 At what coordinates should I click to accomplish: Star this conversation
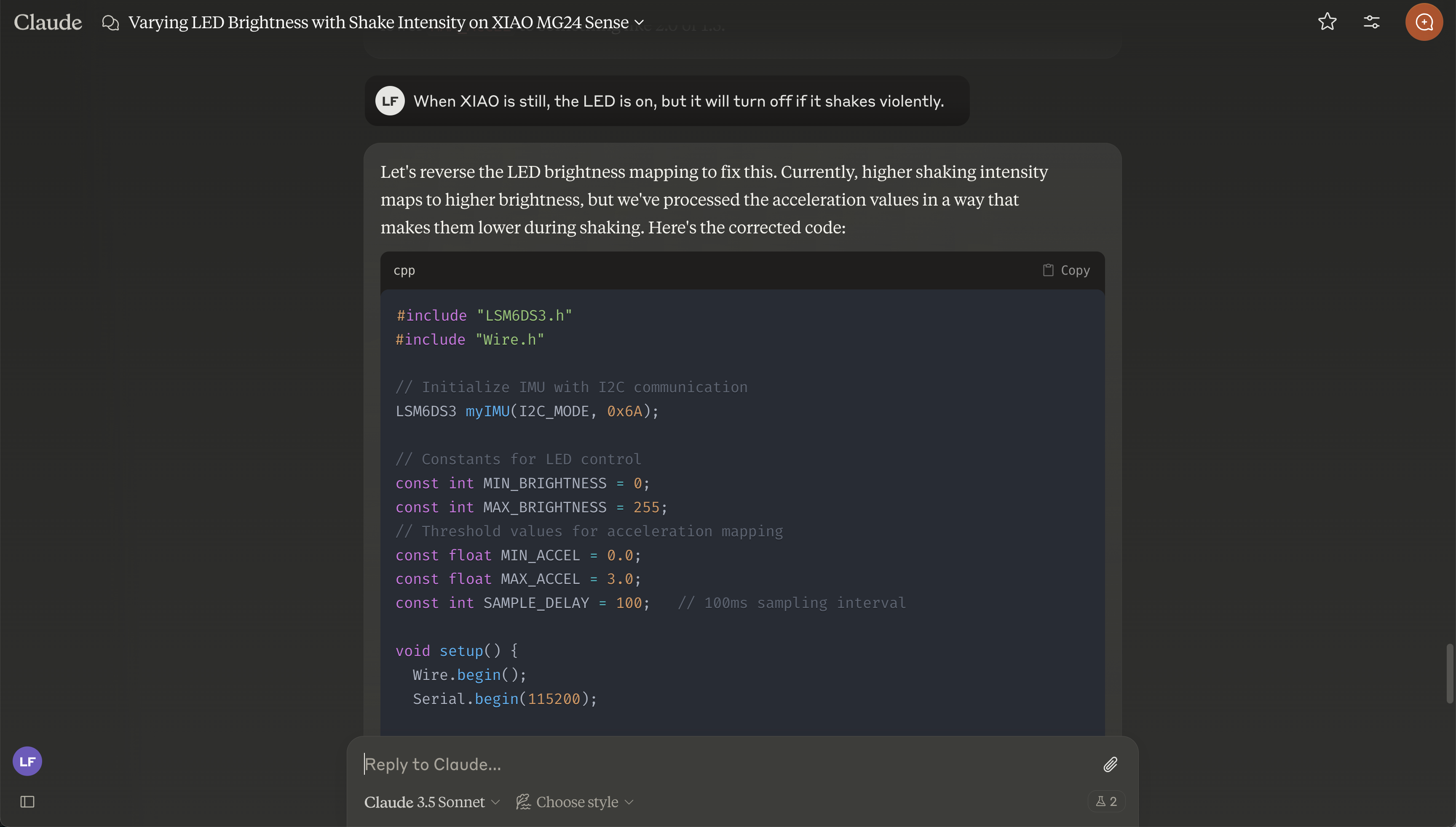(1327, 21)
